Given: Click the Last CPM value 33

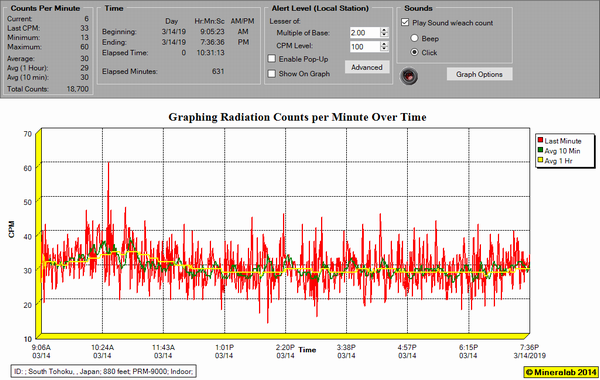Looking at the screenshot, I should tap(84, 28).
